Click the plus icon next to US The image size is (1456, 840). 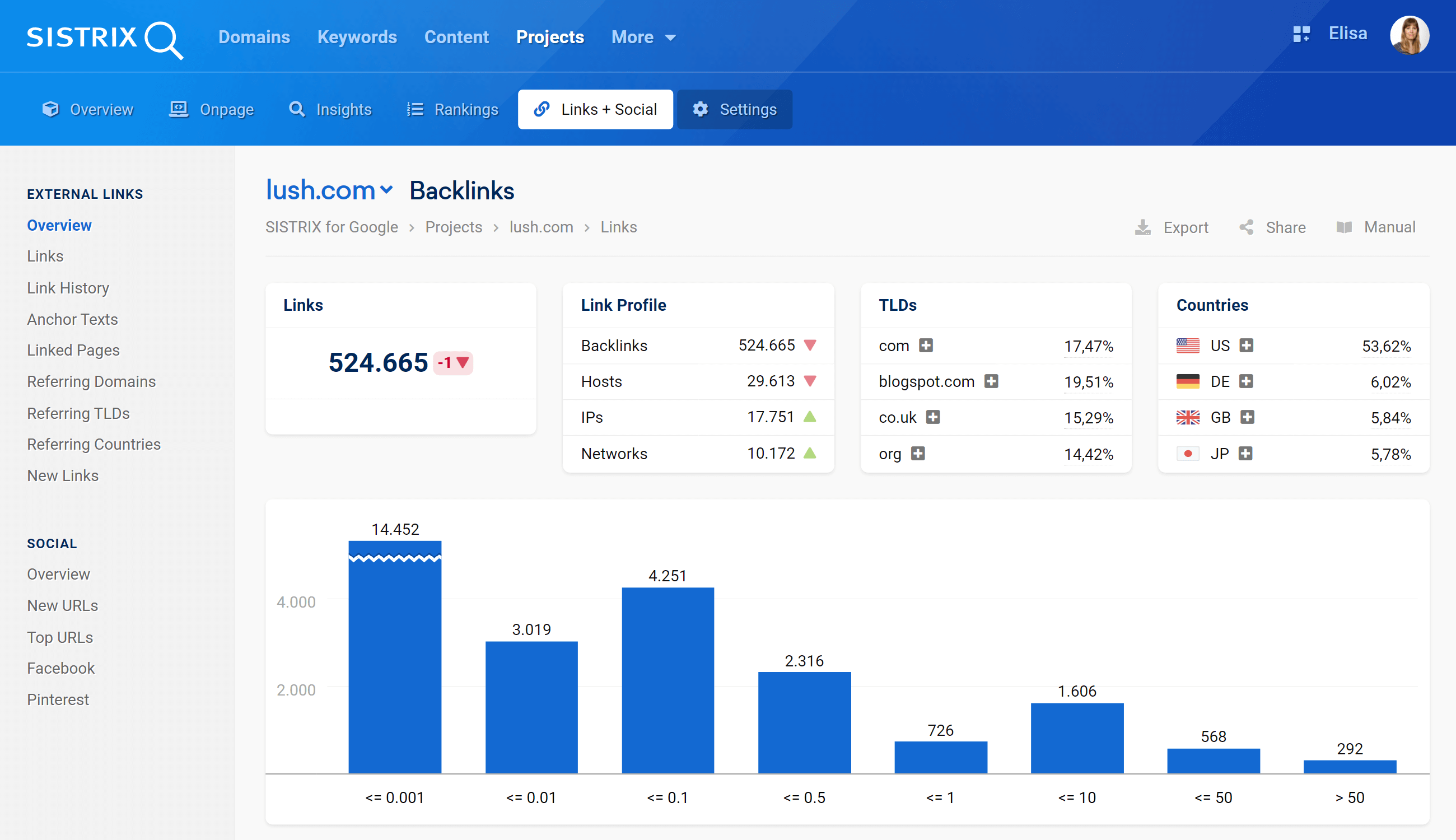tap(1247, 346)
